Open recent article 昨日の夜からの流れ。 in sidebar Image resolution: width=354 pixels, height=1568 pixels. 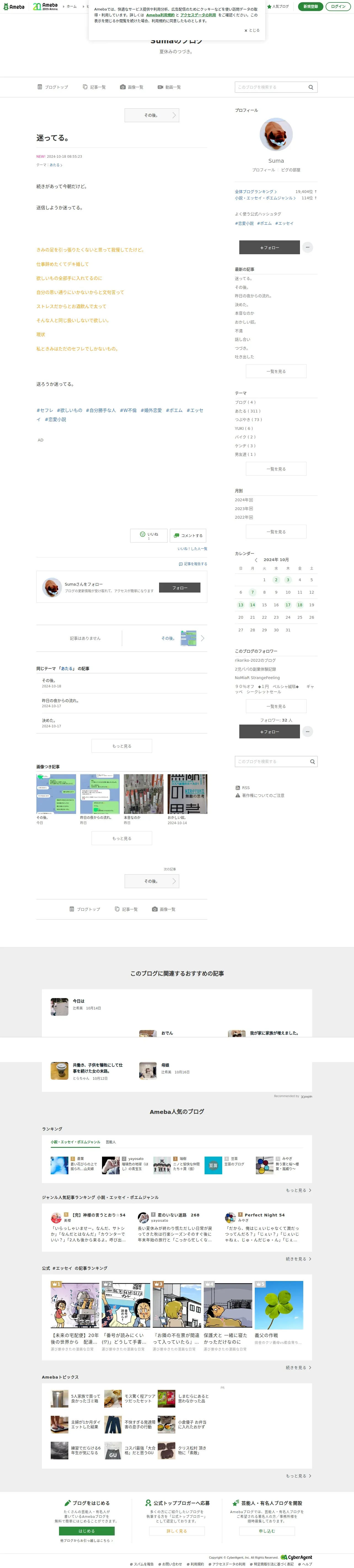click(253, 296)
